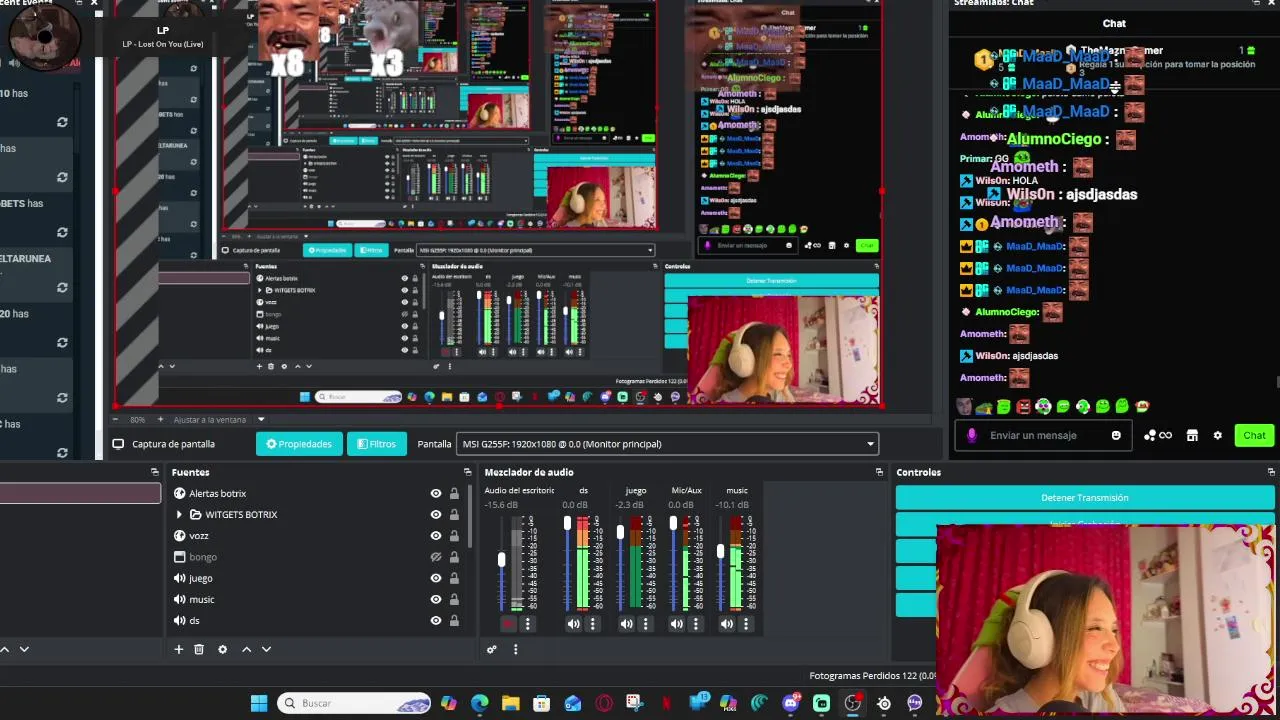This screenshot has width=1280, height=720.
Task: Remove selected source with trash icon
Action: 199,649
